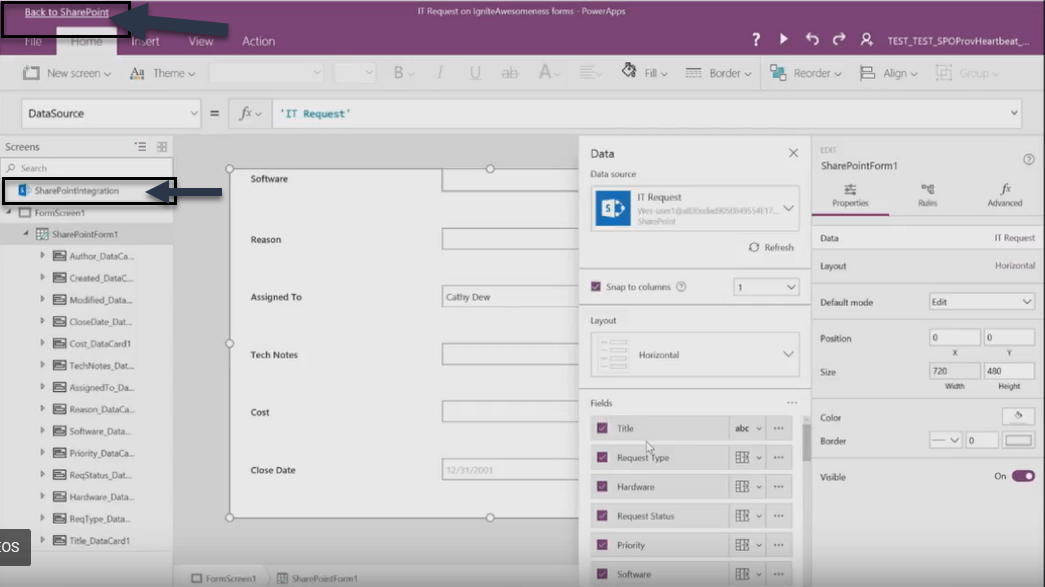Open the help question mark icon
The width and height of the screenshot is (1045, 587).
tap(756, 39)
